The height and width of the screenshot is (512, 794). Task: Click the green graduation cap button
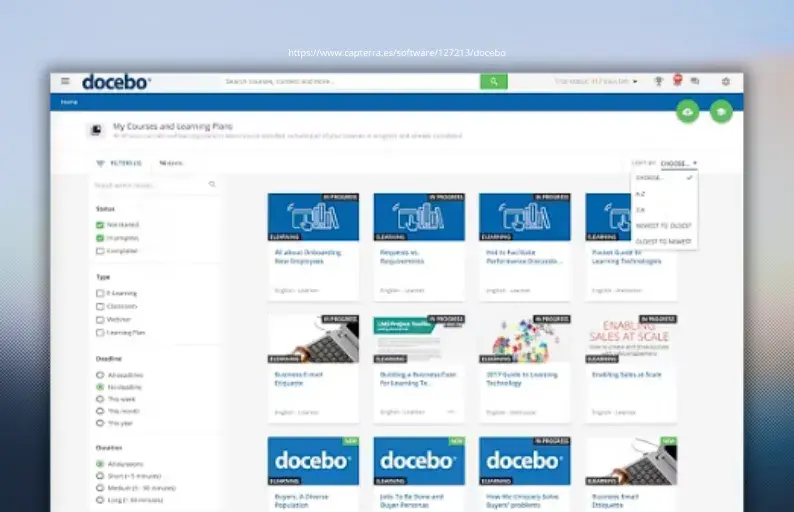click(721, 112)
